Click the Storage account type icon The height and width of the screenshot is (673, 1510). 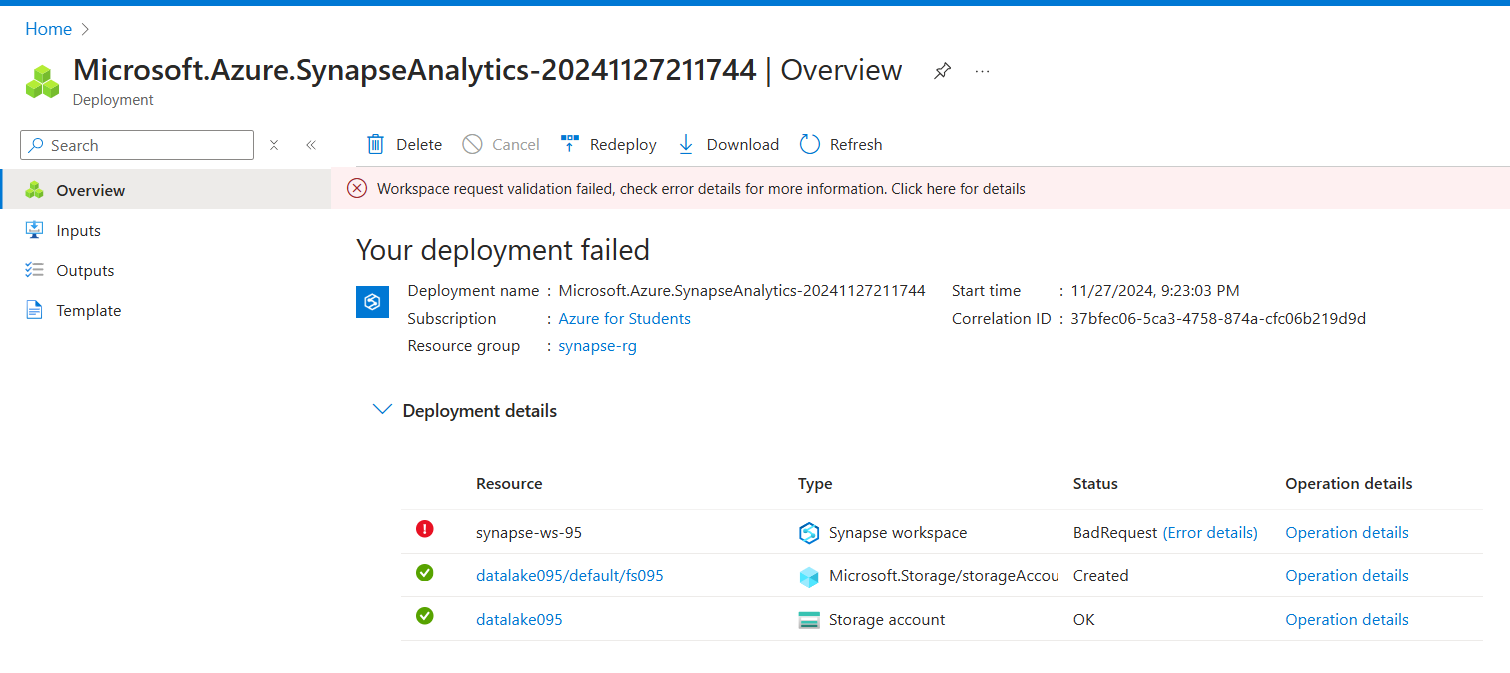[809, 620]
